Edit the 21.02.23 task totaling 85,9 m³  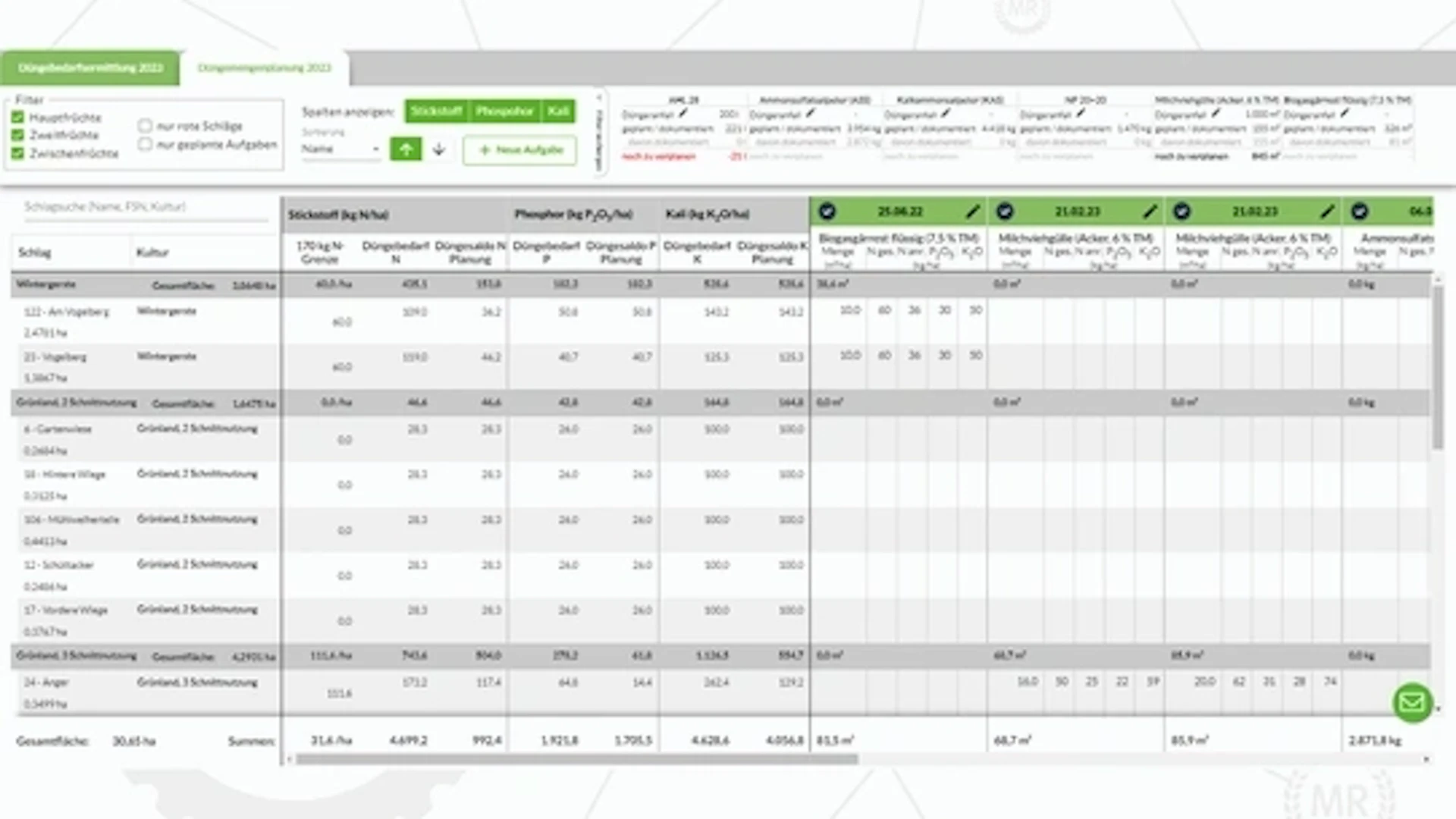click(1327, 212)
